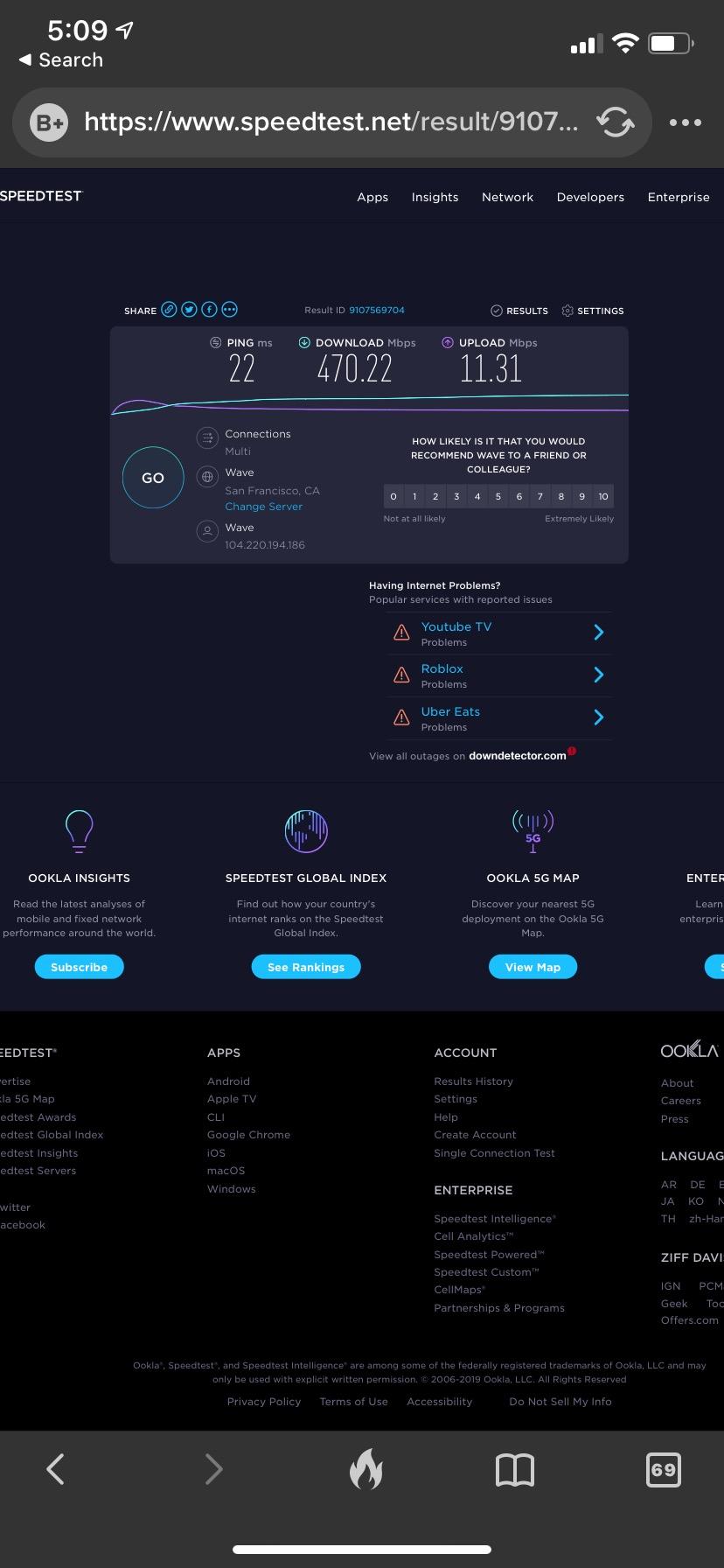
Task: Reload the page with refresh icon
Action: point(616,122)
